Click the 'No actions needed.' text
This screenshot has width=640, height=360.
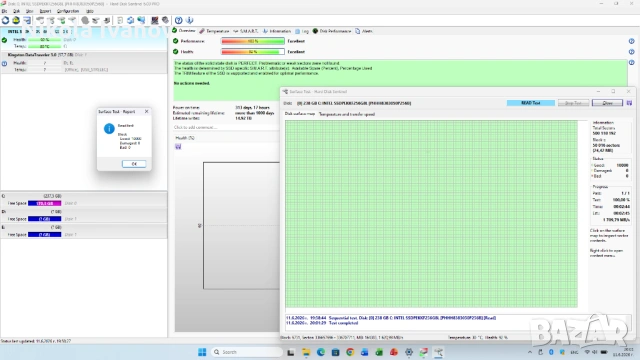click(x=191, y=83)
